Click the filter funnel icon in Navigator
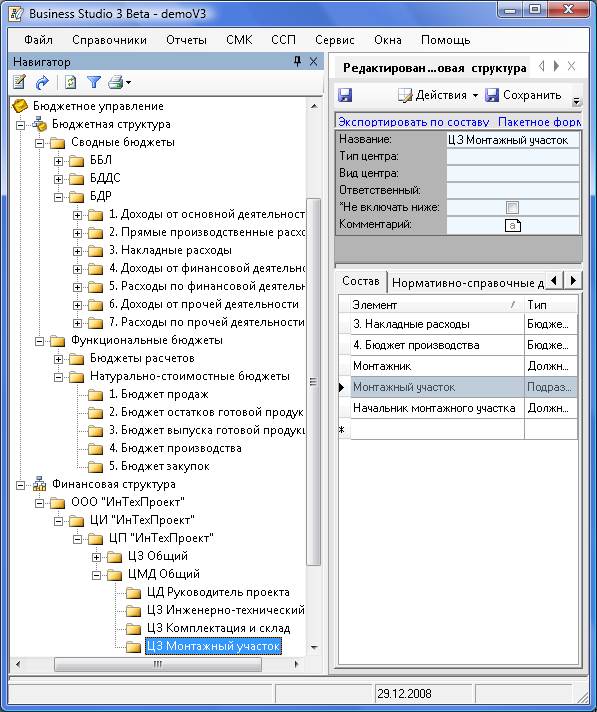 coord(94,82)
